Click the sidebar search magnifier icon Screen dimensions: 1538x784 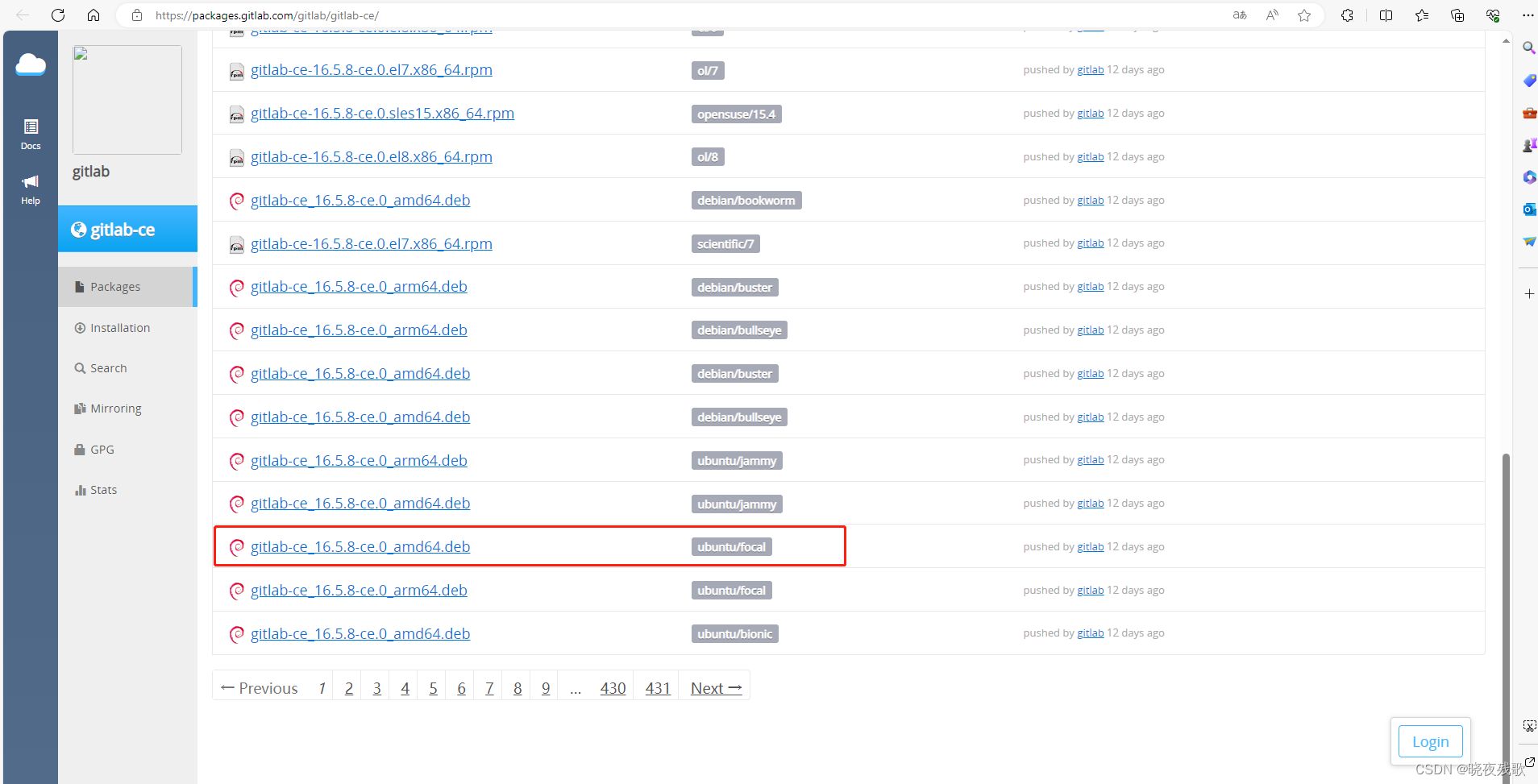pos(1528,48)
